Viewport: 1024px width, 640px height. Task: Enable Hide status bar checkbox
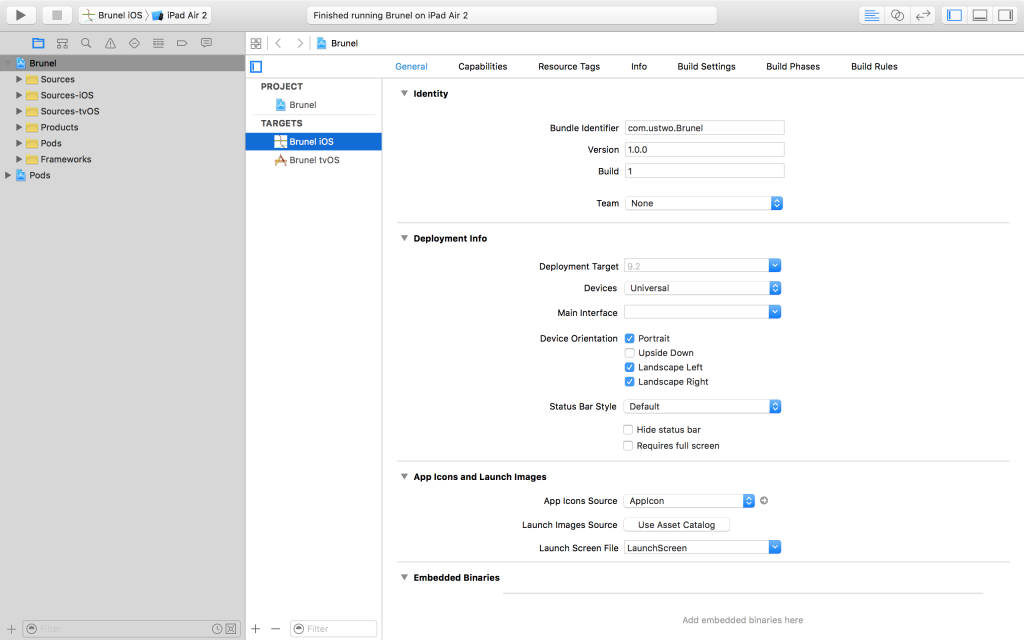(x=628, y=430)
